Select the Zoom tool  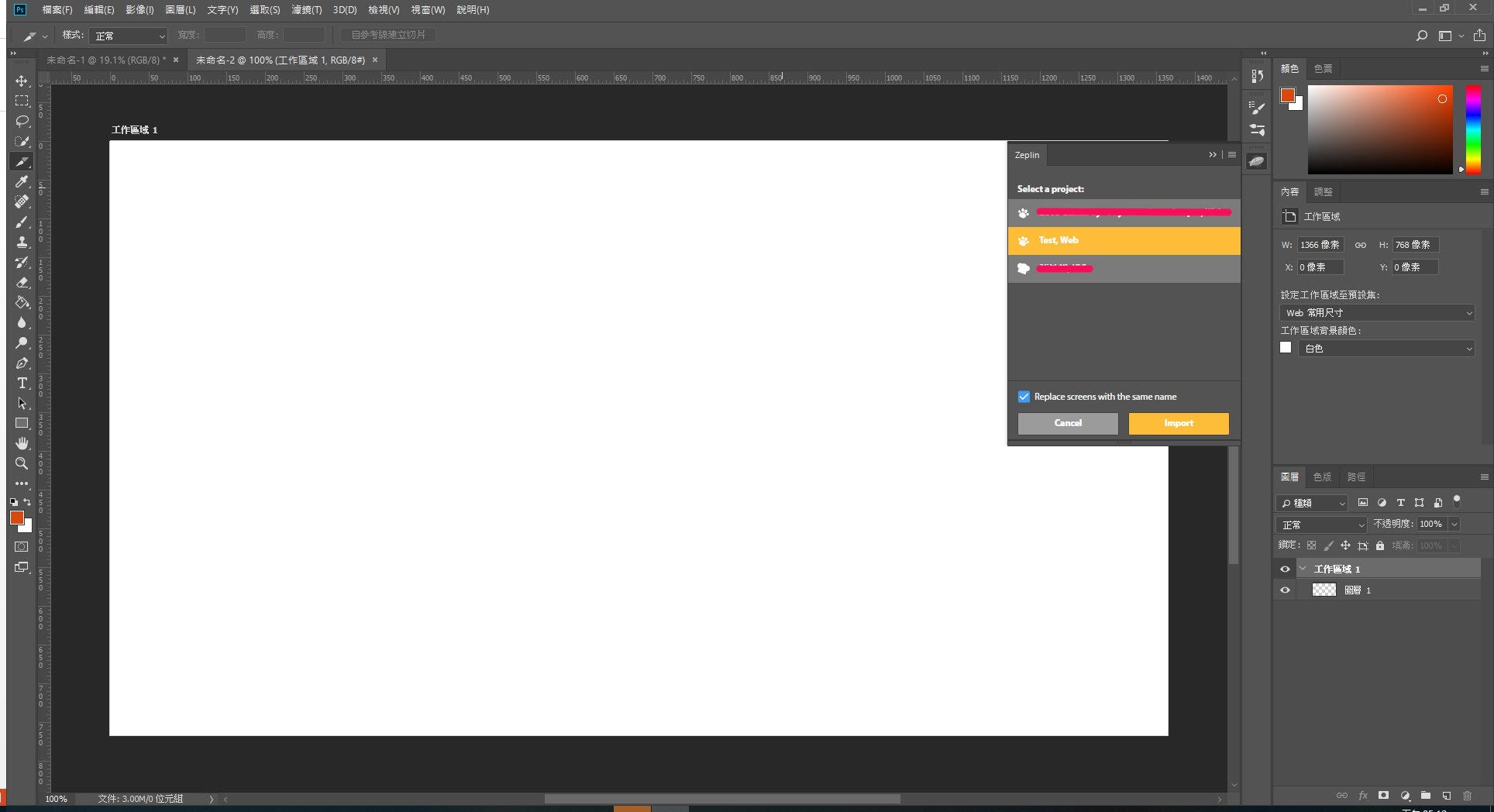click(x=22, y=464)
